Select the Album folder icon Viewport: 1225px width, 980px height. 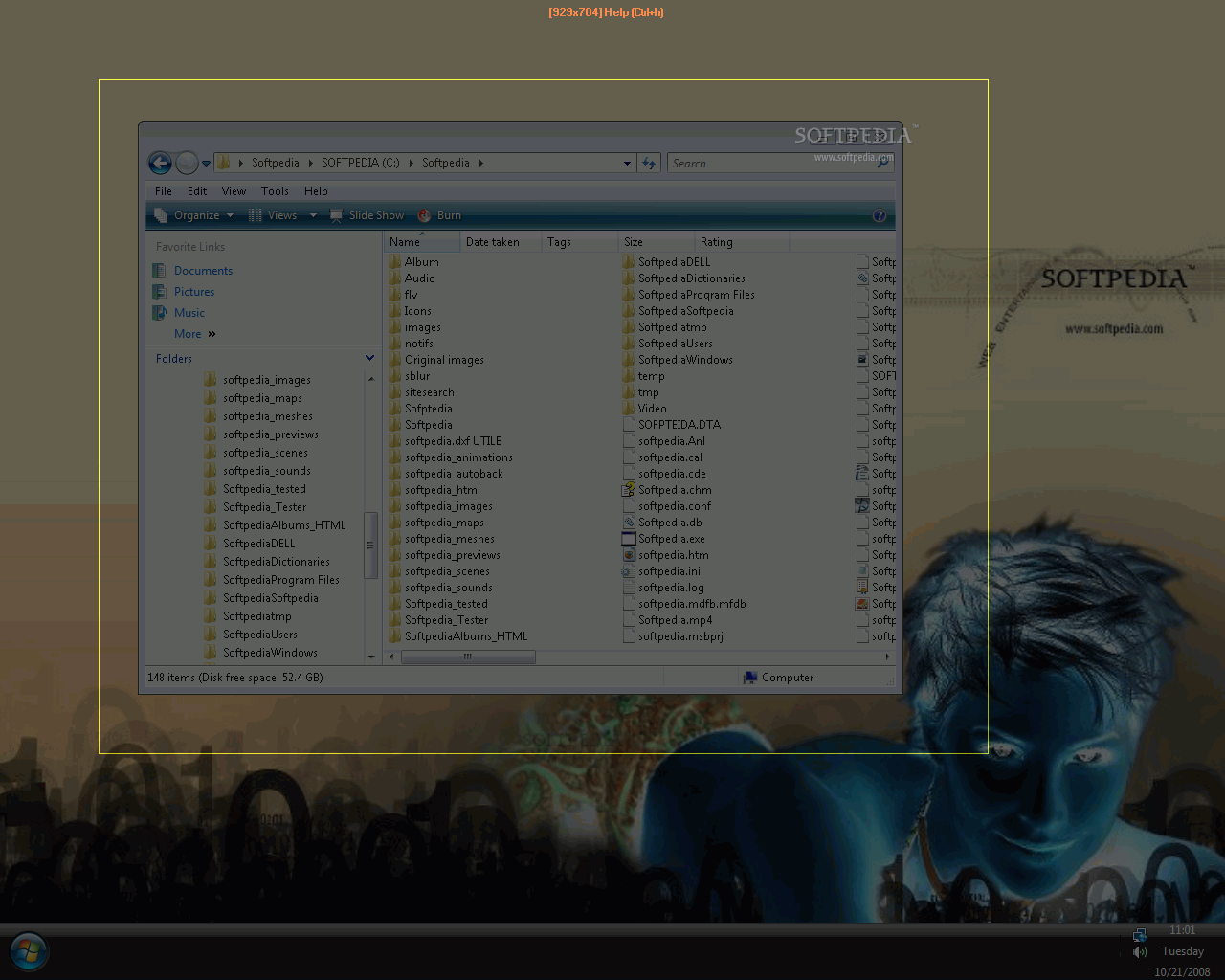click(394, 262)
